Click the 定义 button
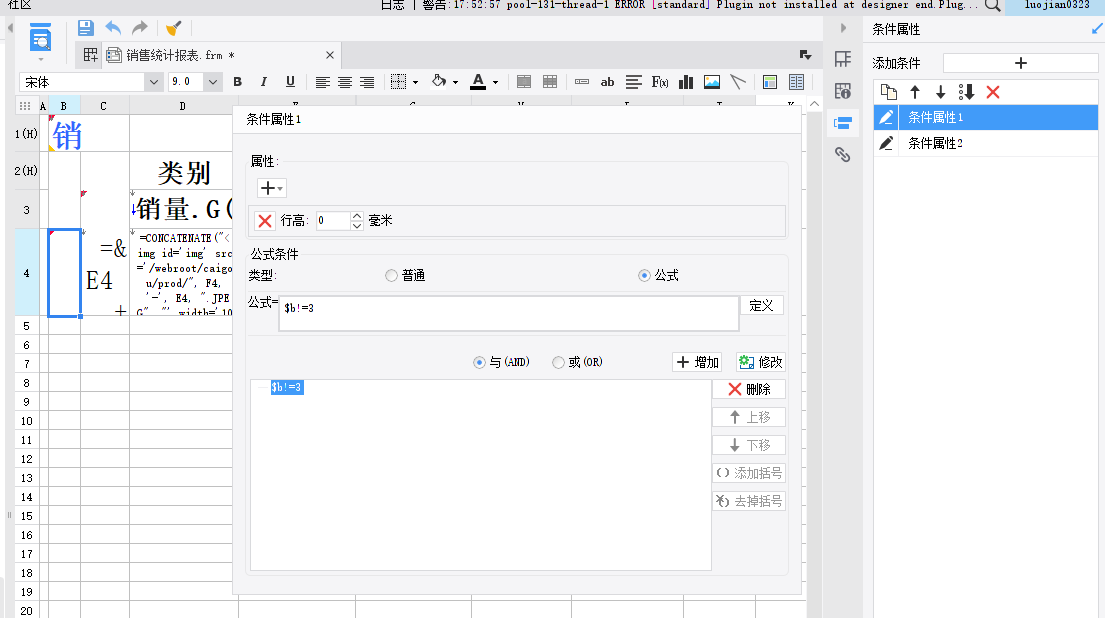This screenshot has width=1105, height=618. 761,305
